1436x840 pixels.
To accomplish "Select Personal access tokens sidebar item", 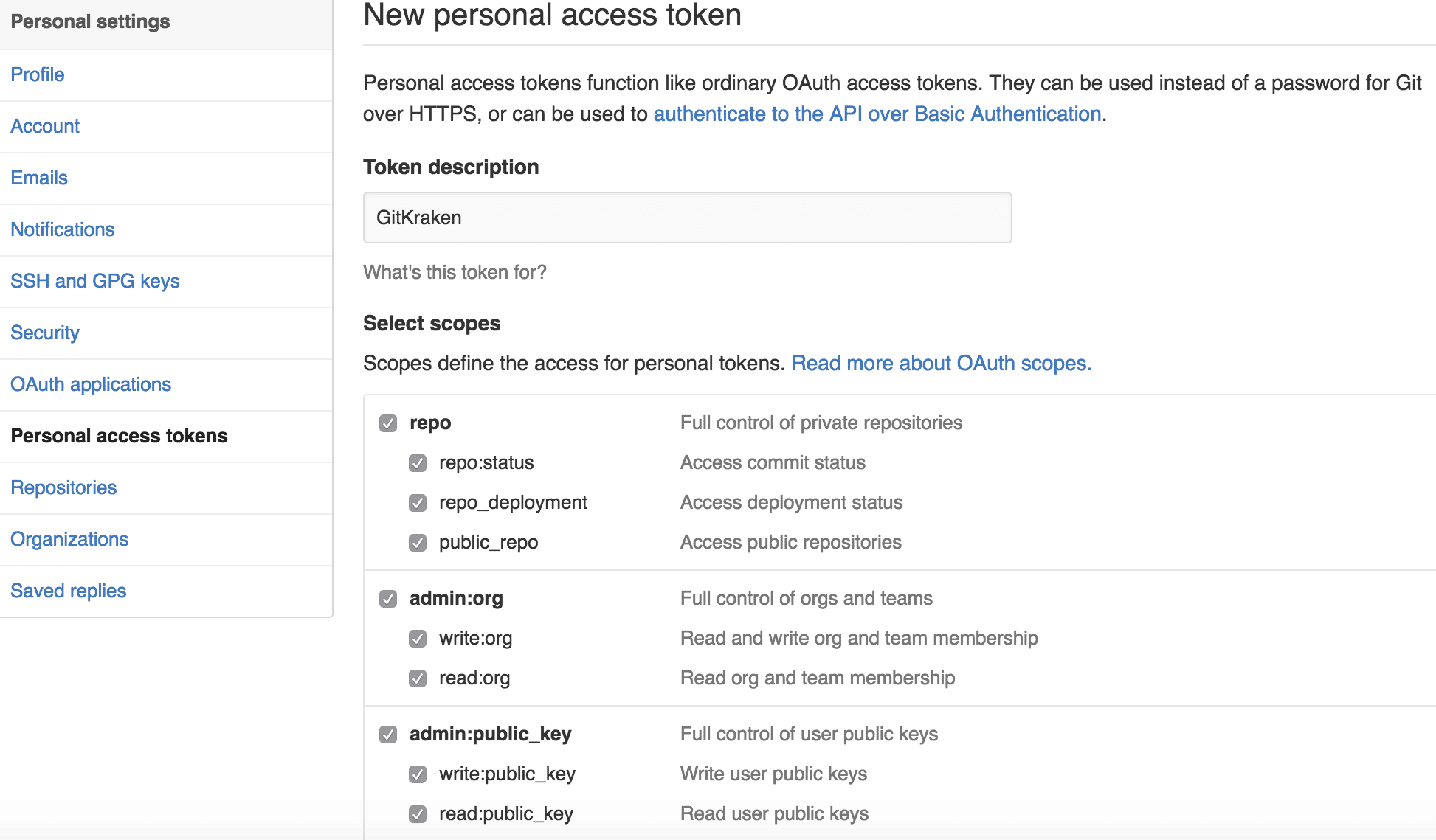I will [119, 436].
